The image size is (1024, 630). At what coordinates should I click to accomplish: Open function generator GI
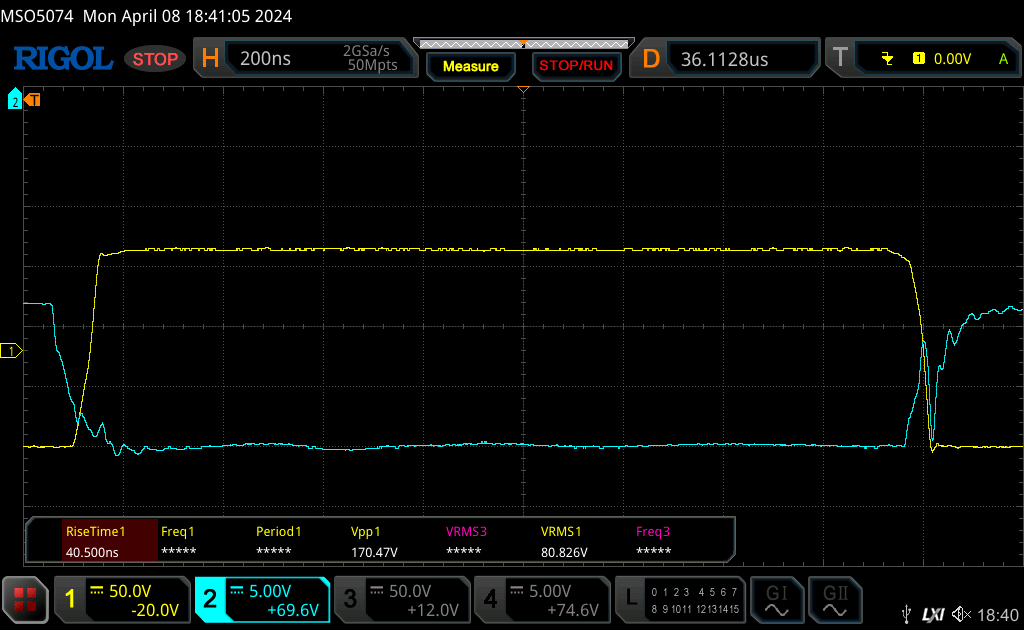pos(776,601)
